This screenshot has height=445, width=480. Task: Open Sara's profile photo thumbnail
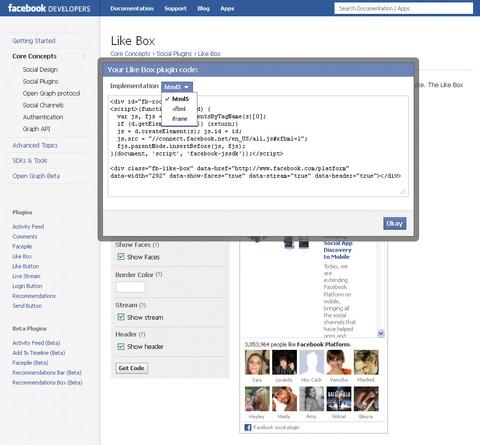(x=257, y=363)
